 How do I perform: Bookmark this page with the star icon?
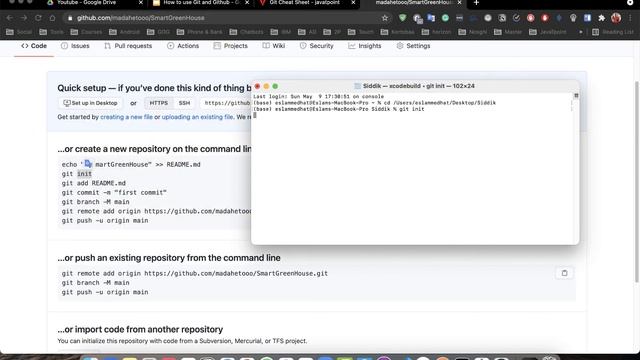384,18
